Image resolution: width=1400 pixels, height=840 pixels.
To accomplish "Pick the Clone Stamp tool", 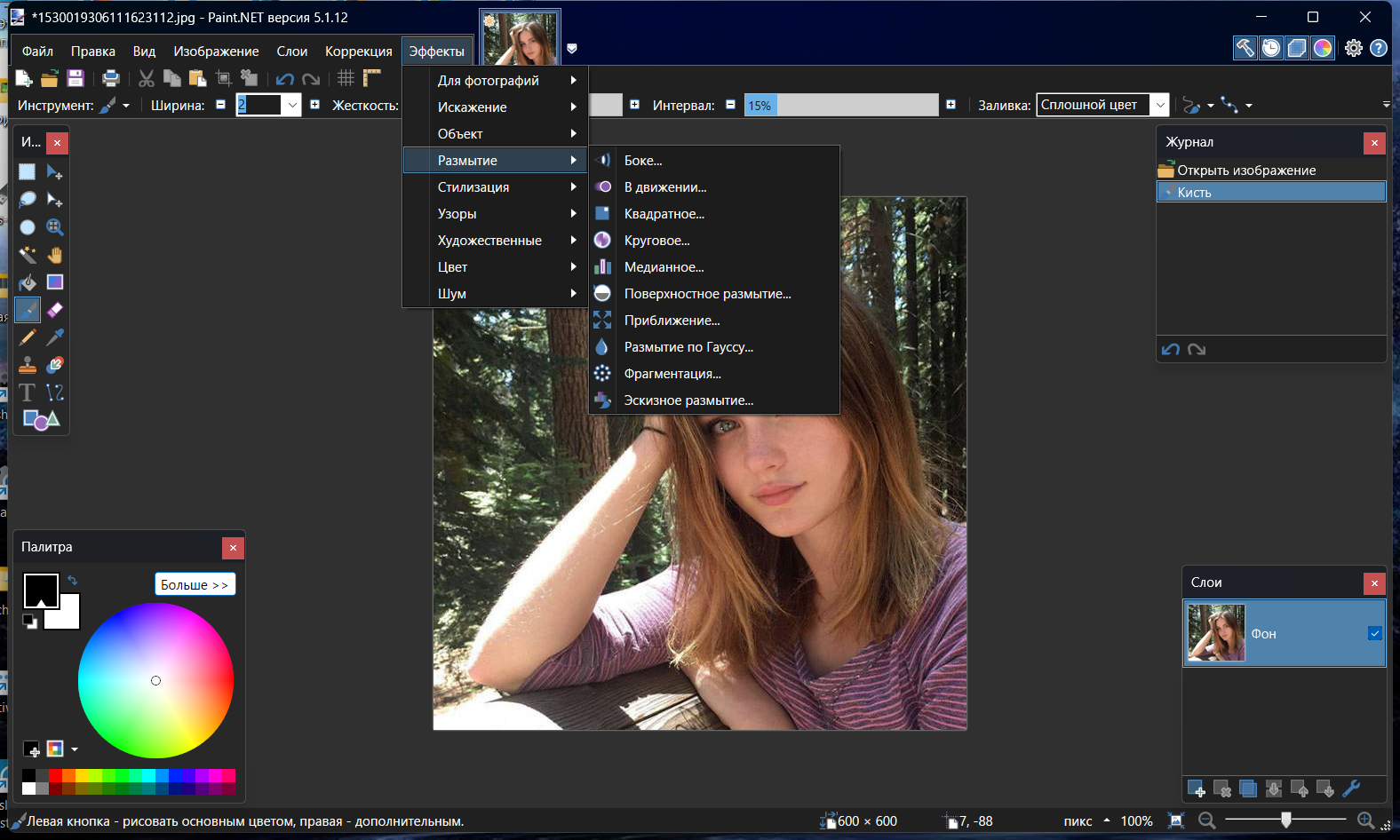I will 28,365.
